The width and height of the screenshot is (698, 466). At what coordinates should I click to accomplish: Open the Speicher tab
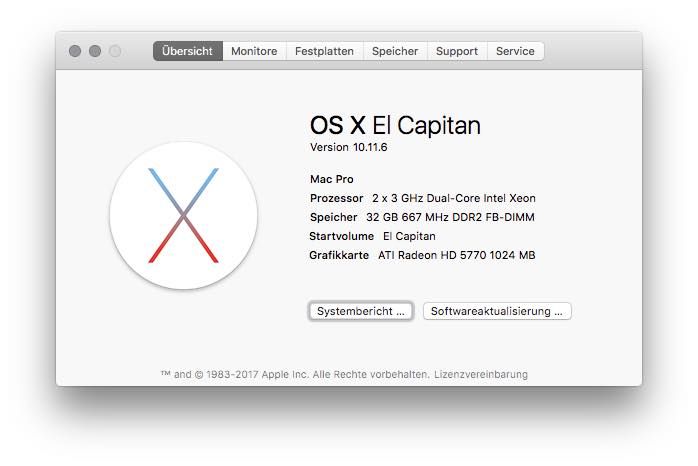point(395,51)
